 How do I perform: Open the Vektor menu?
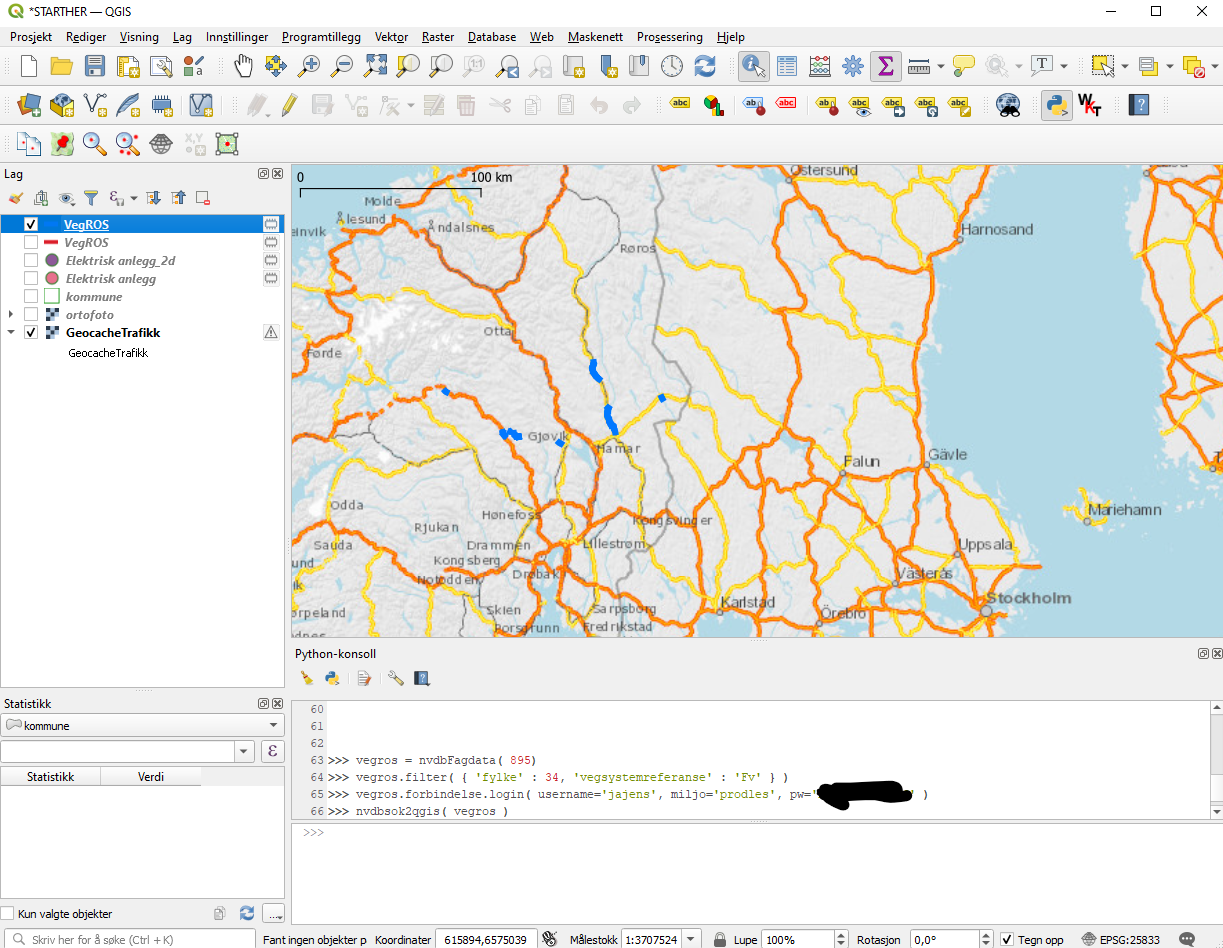tap(391, 37)
